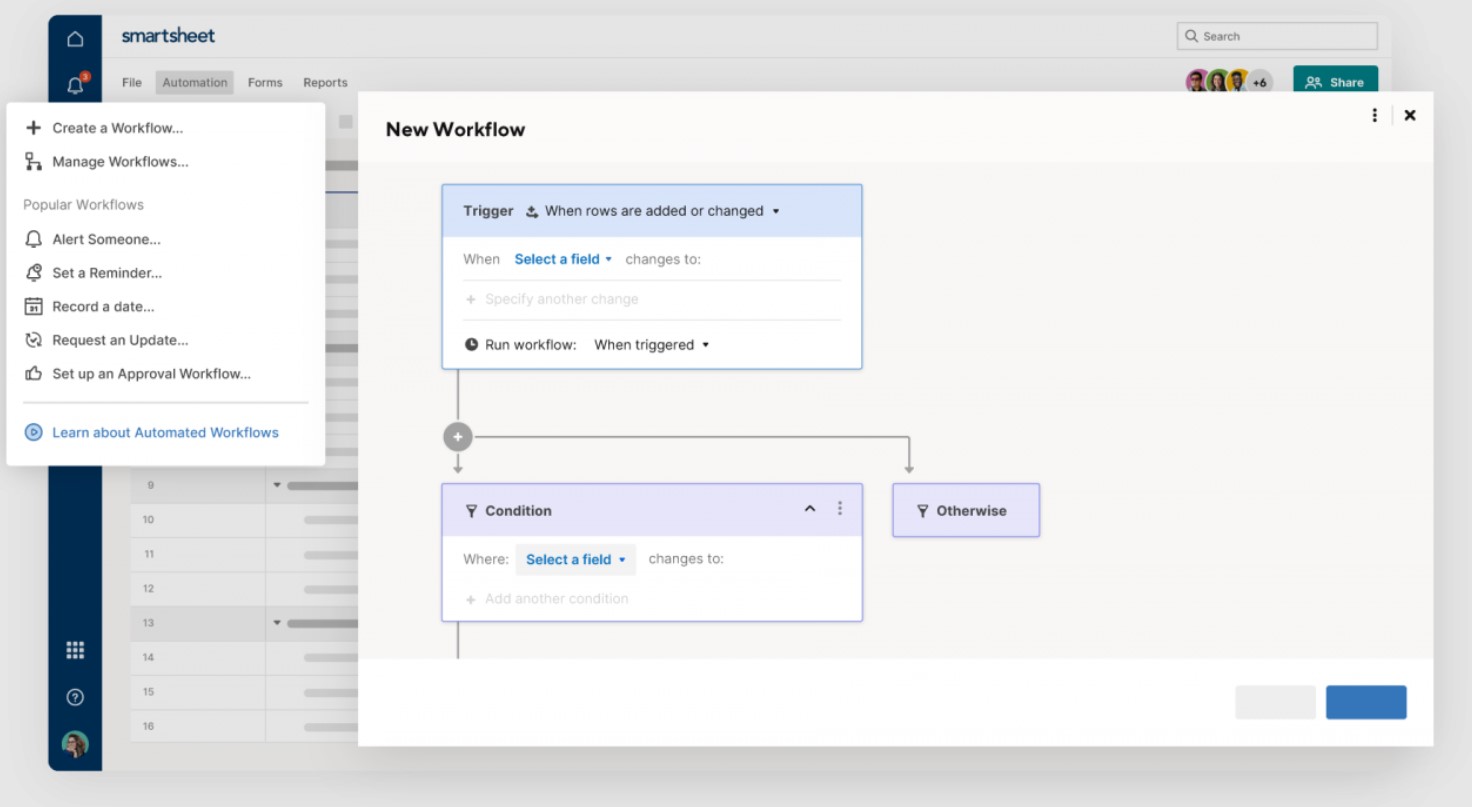Click the Record a date calendar icon
Viewport: 1472px width, 807px height.
(33, 306)
